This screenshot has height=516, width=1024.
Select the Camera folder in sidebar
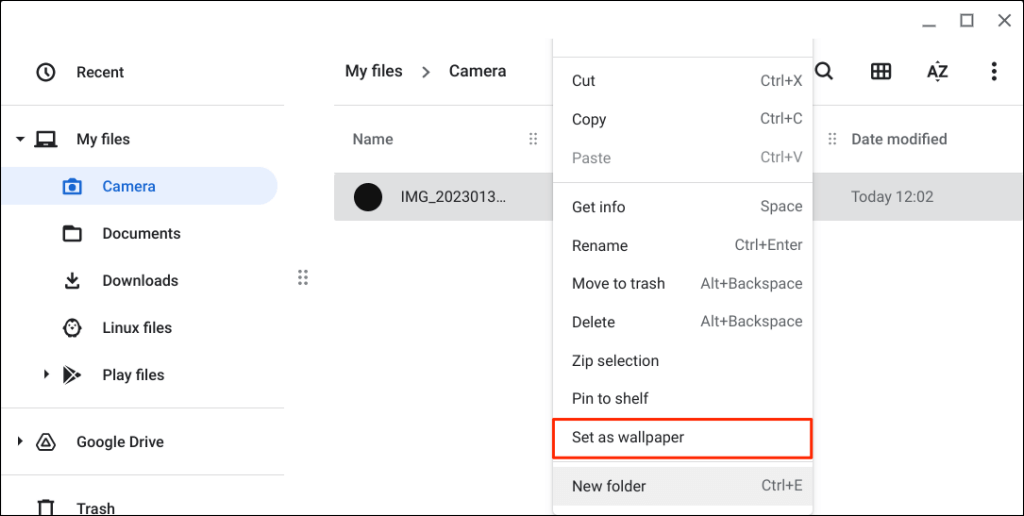pyautogui.click(x=128, y=186)
